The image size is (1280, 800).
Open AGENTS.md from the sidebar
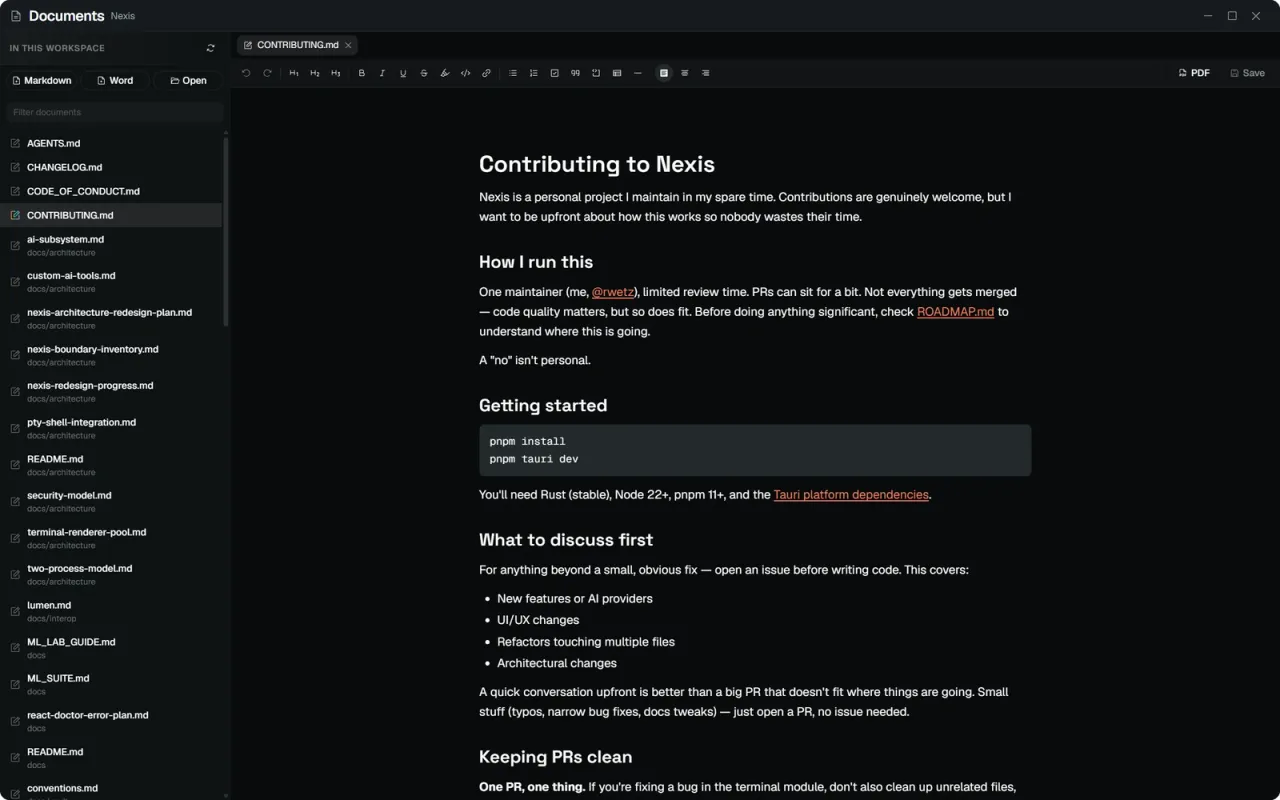(111, 143)
